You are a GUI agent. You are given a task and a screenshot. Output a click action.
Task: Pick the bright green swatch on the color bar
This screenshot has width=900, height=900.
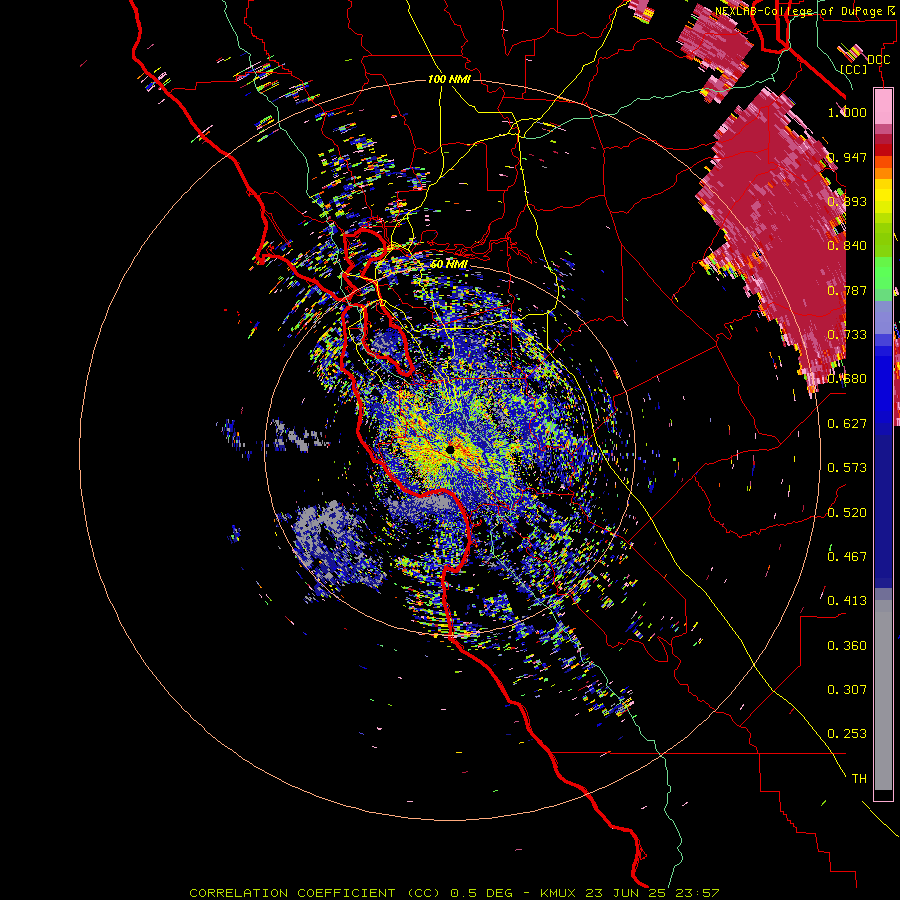[883, 273]
